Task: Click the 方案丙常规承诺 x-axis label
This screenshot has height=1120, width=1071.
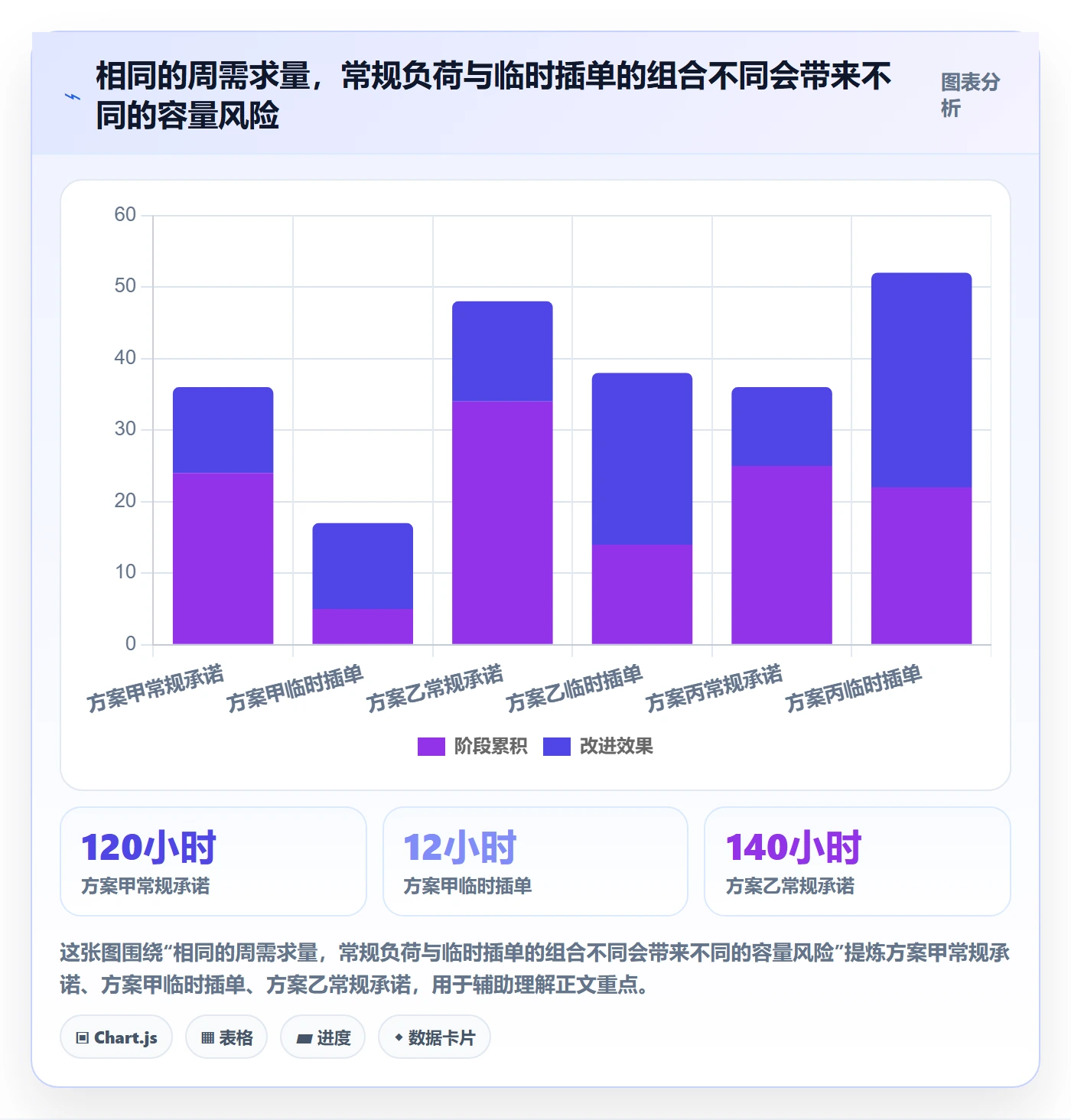Action: coord(715,688)
